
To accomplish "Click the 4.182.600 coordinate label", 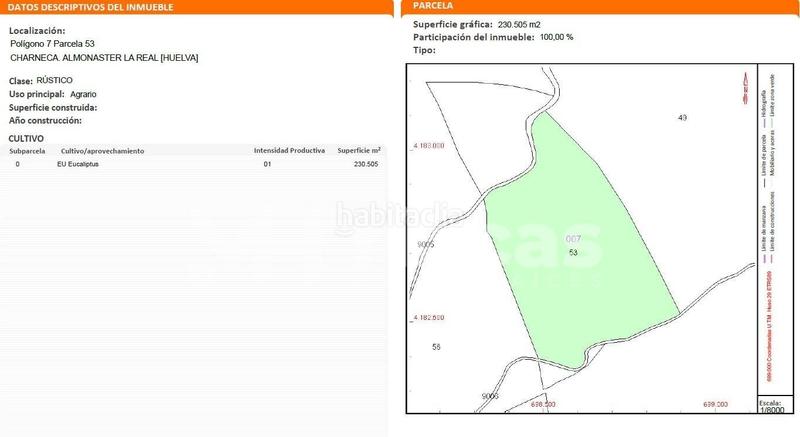I will click(428, 318).
